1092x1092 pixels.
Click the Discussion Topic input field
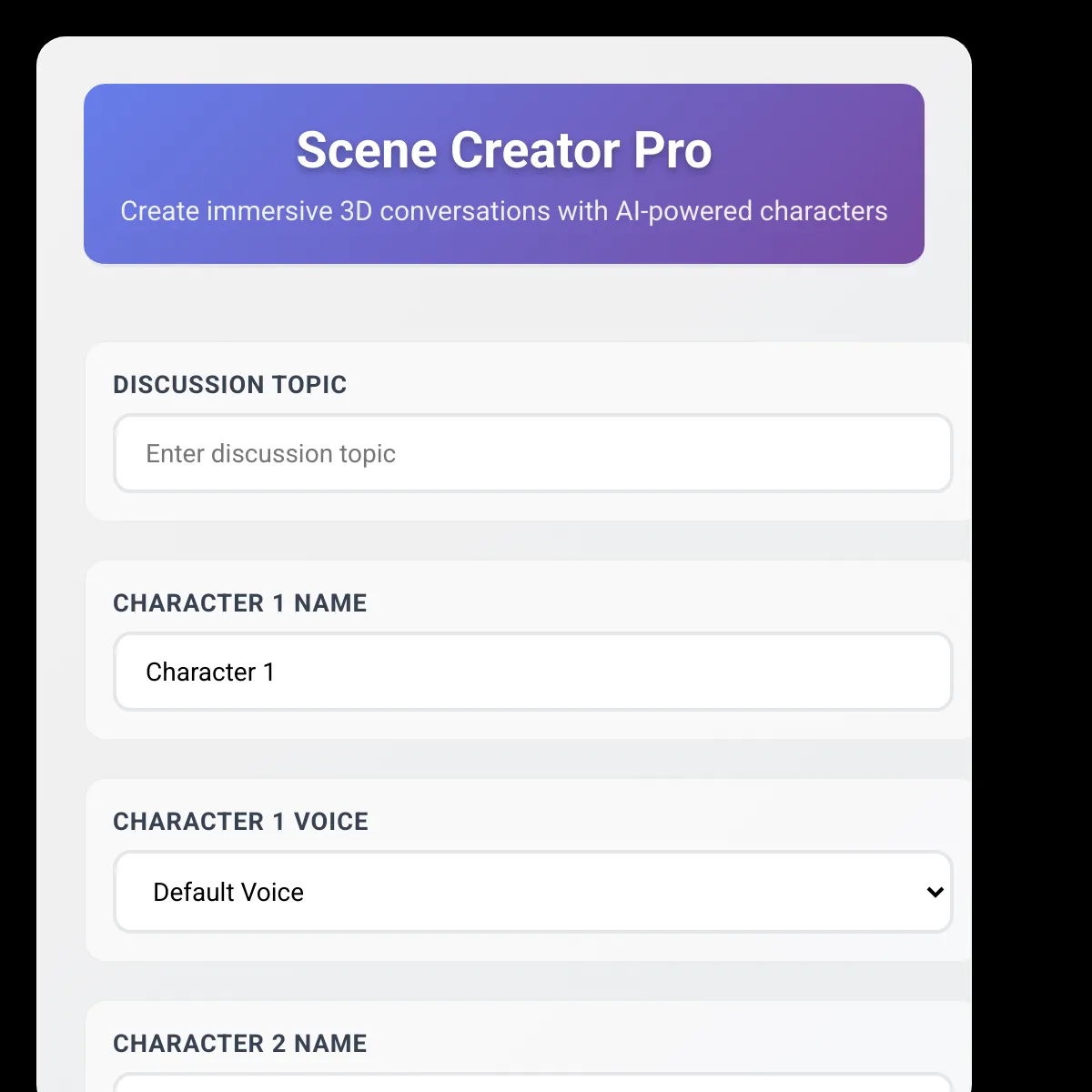click(x=532, y=453)
